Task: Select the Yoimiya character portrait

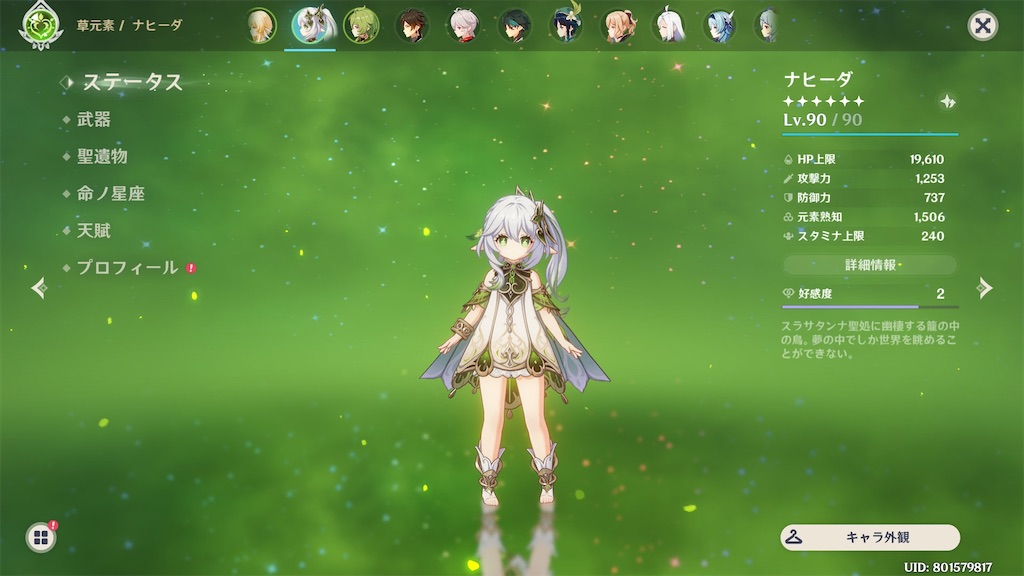Action: click(618, 26)
